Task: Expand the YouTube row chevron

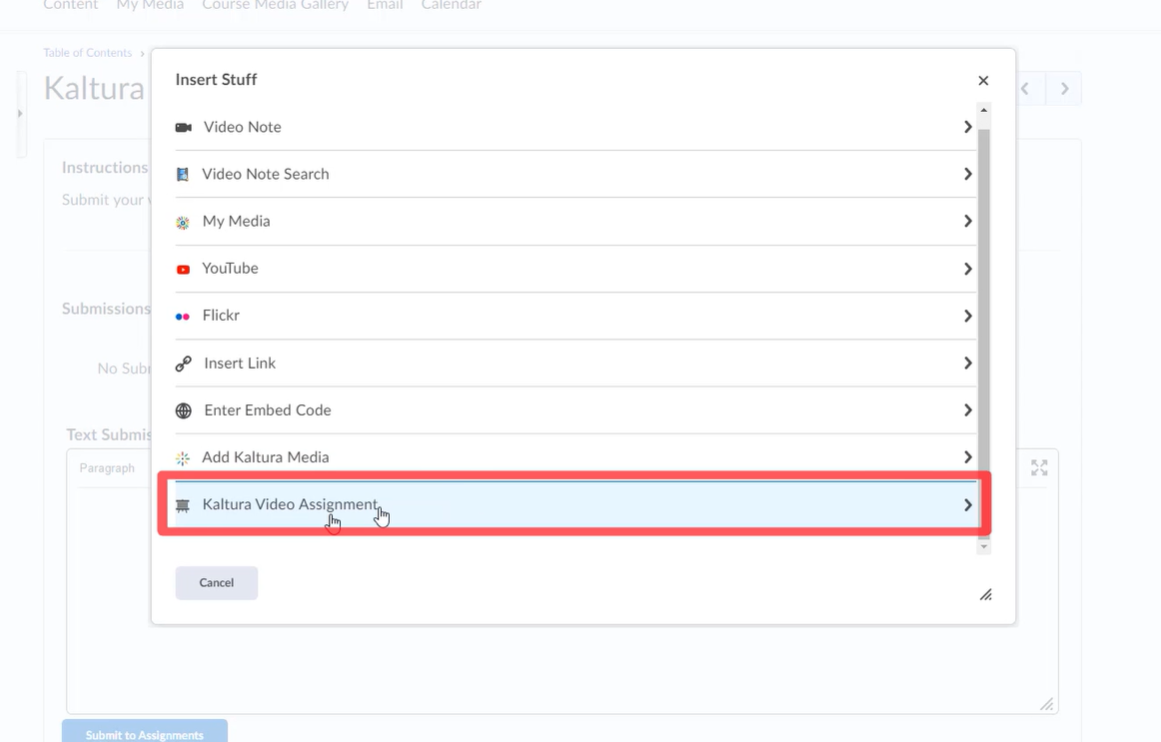Action: click(x=967, y=269)
